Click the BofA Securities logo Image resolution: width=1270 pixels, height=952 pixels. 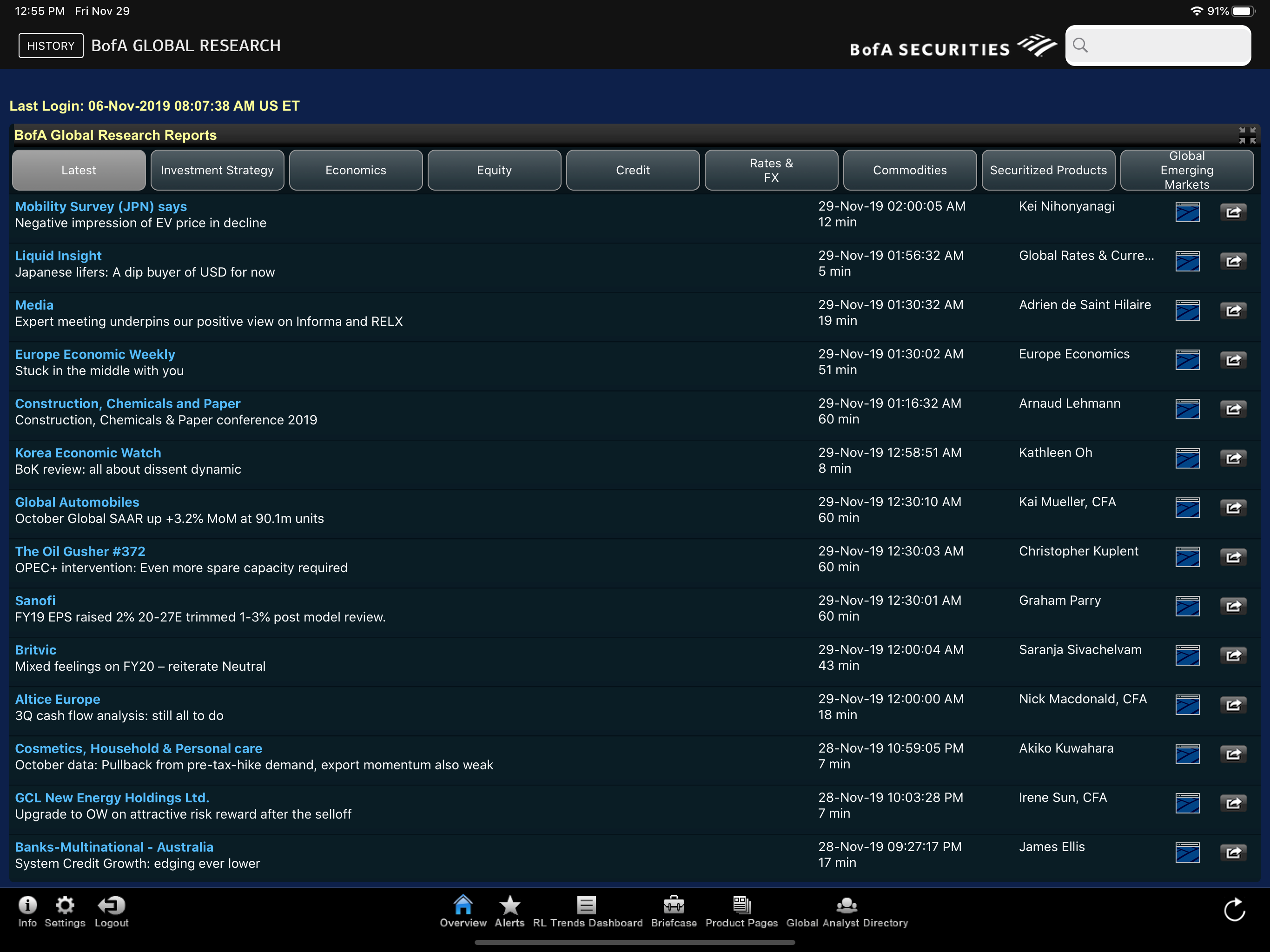tap(953, 46)
